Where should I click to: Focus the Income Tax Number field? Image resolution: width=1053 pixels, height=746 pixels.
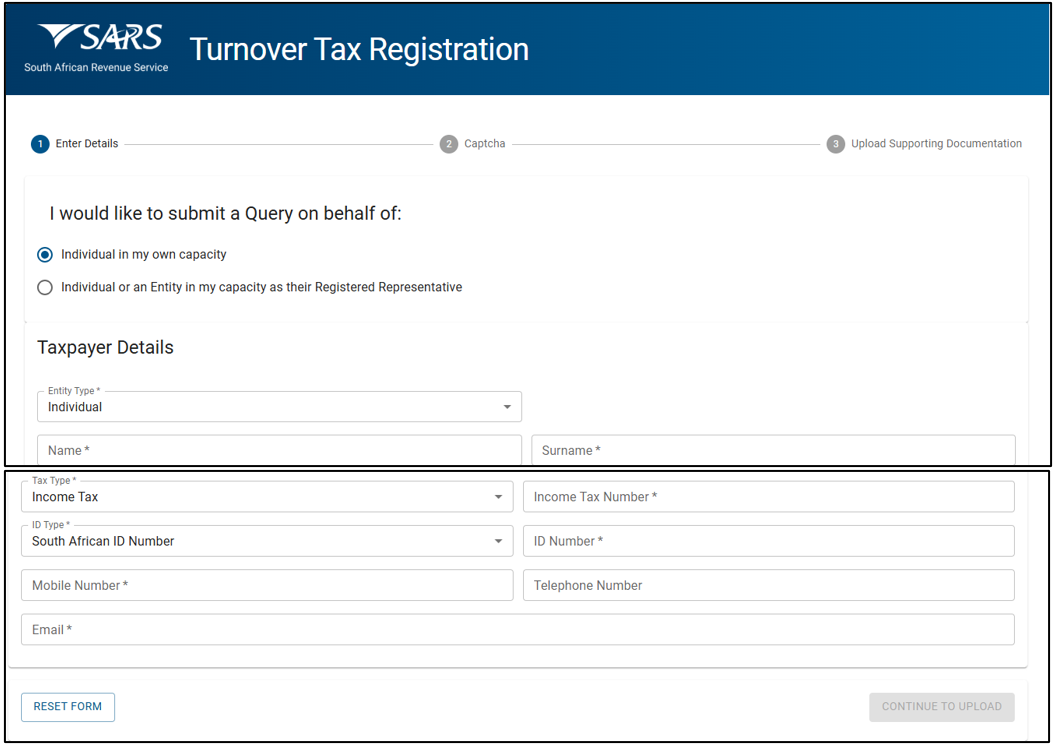pos(768,497)
